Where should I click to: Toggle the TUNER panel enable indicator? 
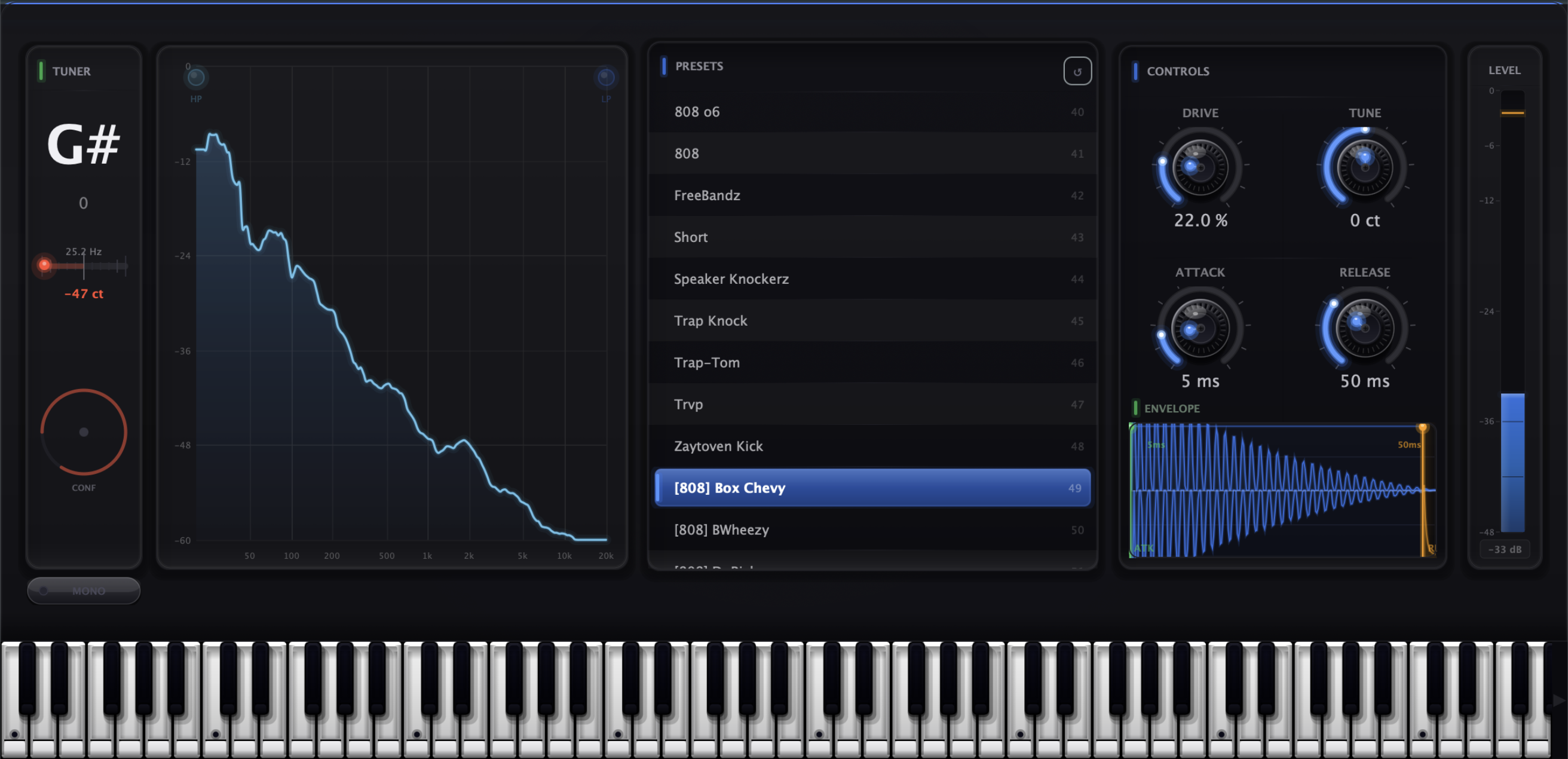click(41, 71)
